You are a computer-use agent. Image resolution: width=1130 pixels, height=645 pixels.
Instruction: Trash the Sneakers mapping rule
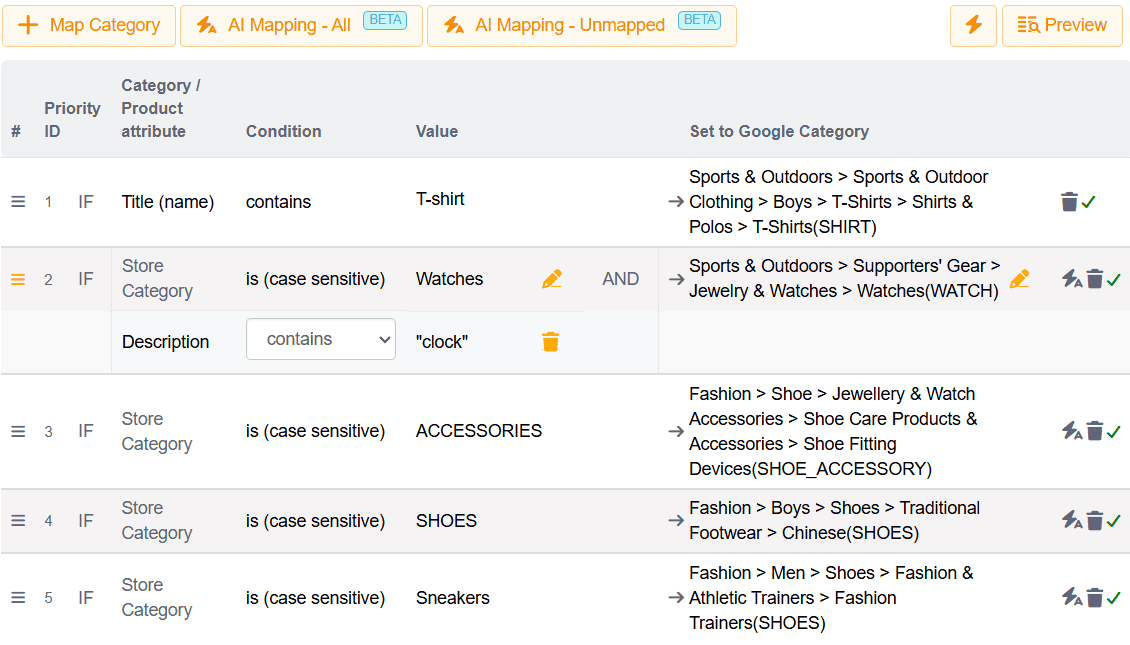[1095, 598]
